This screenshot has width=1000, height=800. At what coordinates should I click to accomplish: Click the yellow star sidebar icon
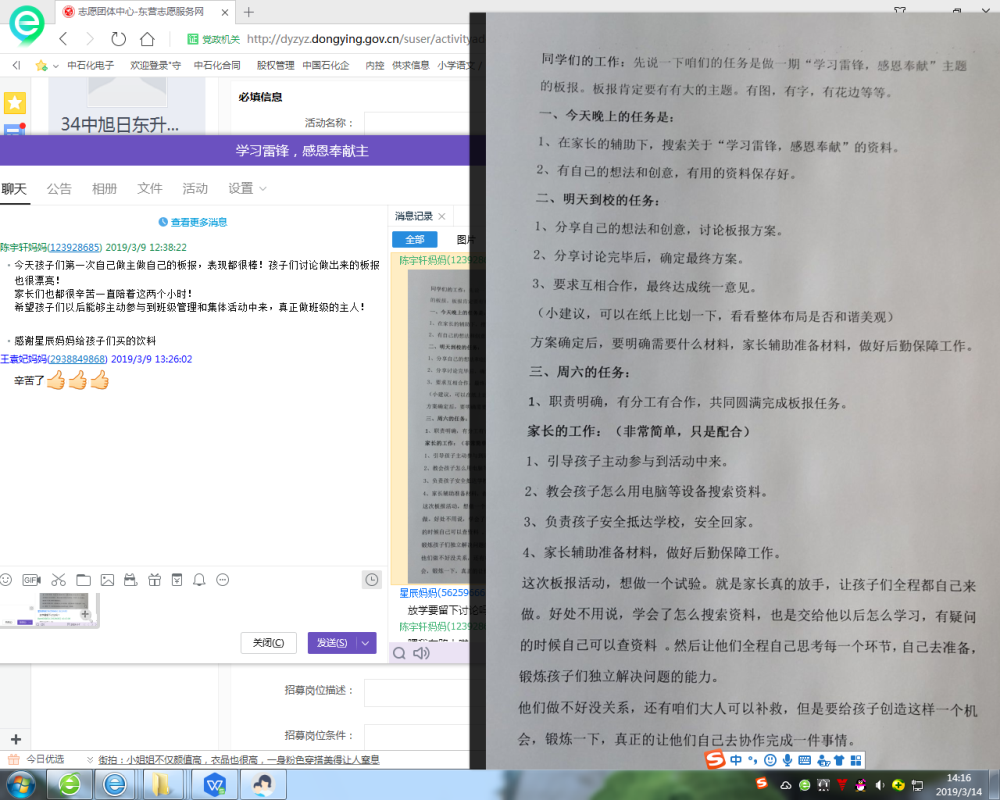coord(15,103)
